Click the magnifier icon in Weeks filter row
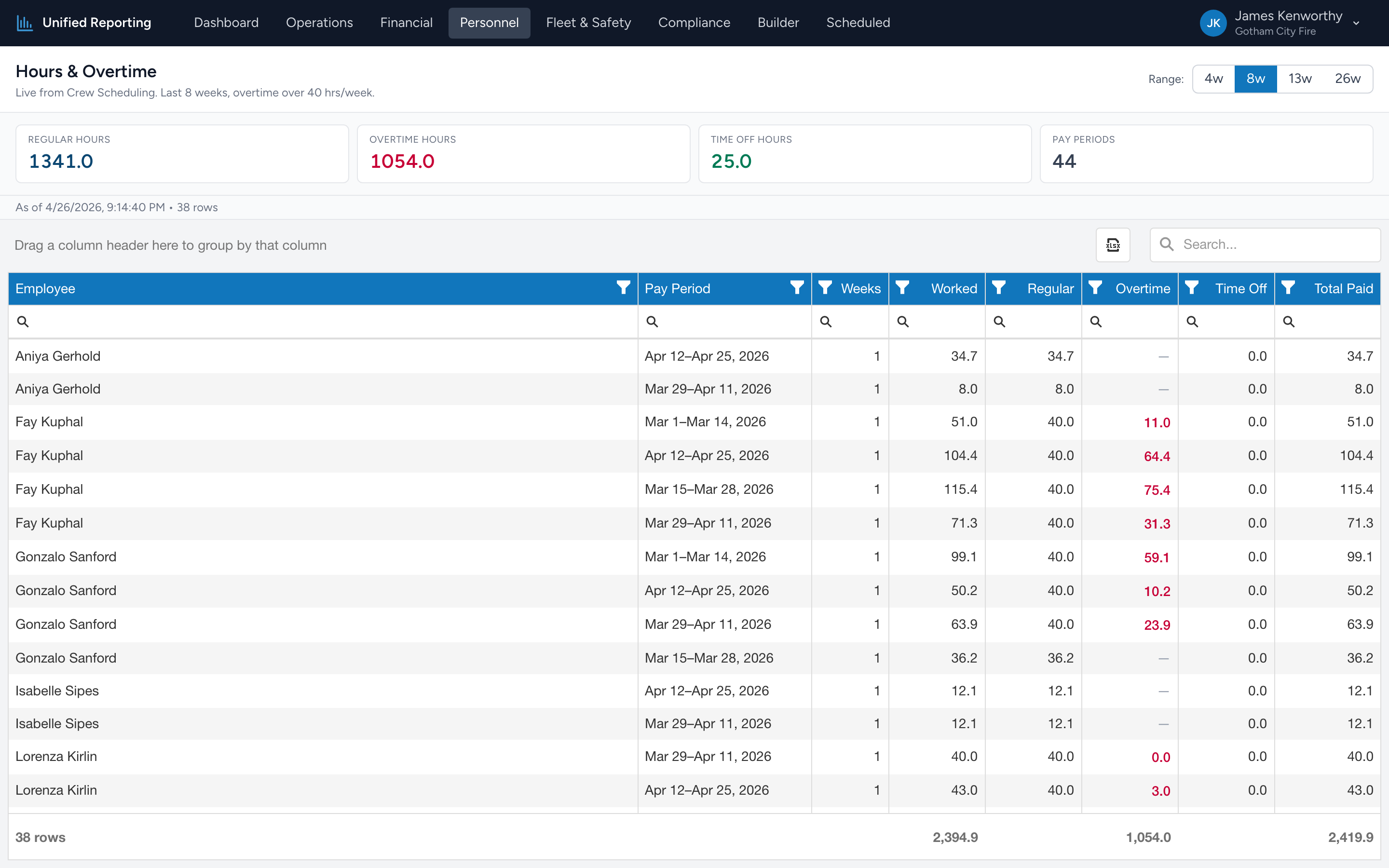1389x868 pixels. (826, 322)
